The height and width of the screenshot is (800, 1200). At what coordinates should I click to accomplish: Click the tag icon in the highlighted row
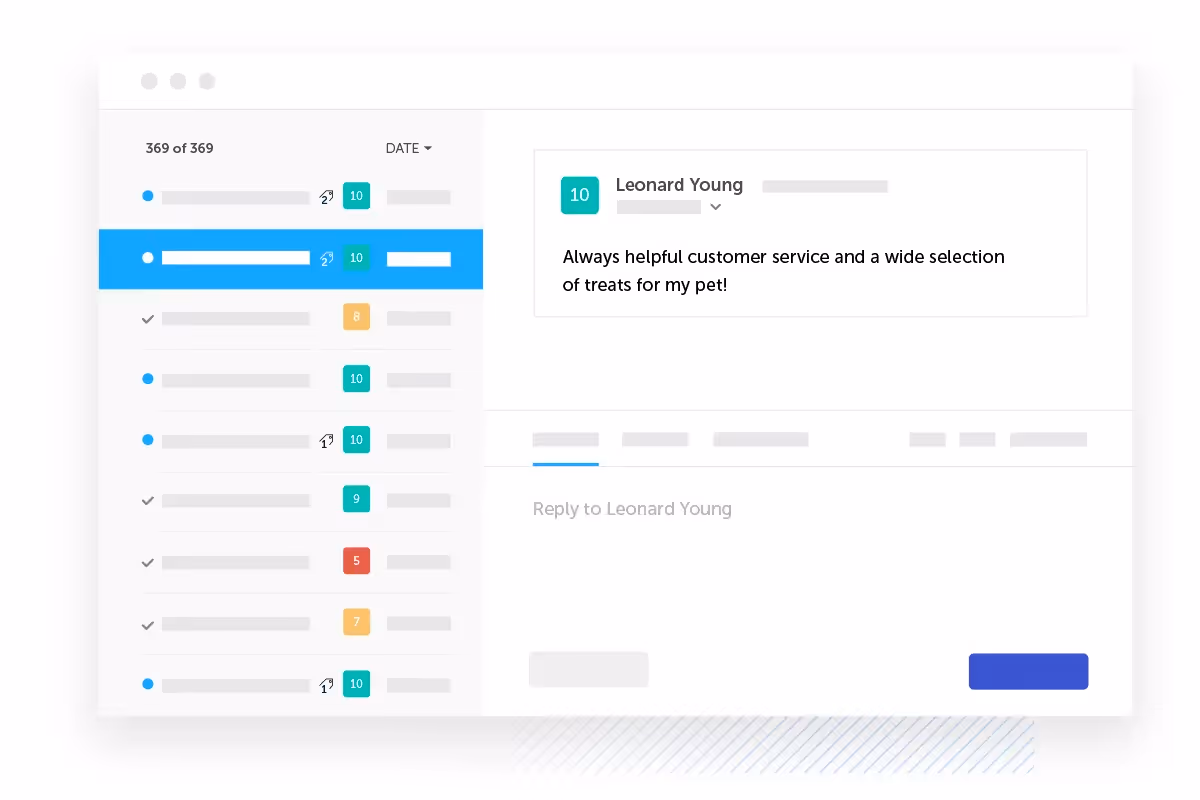pyautogui.click(x=326, y=259)
